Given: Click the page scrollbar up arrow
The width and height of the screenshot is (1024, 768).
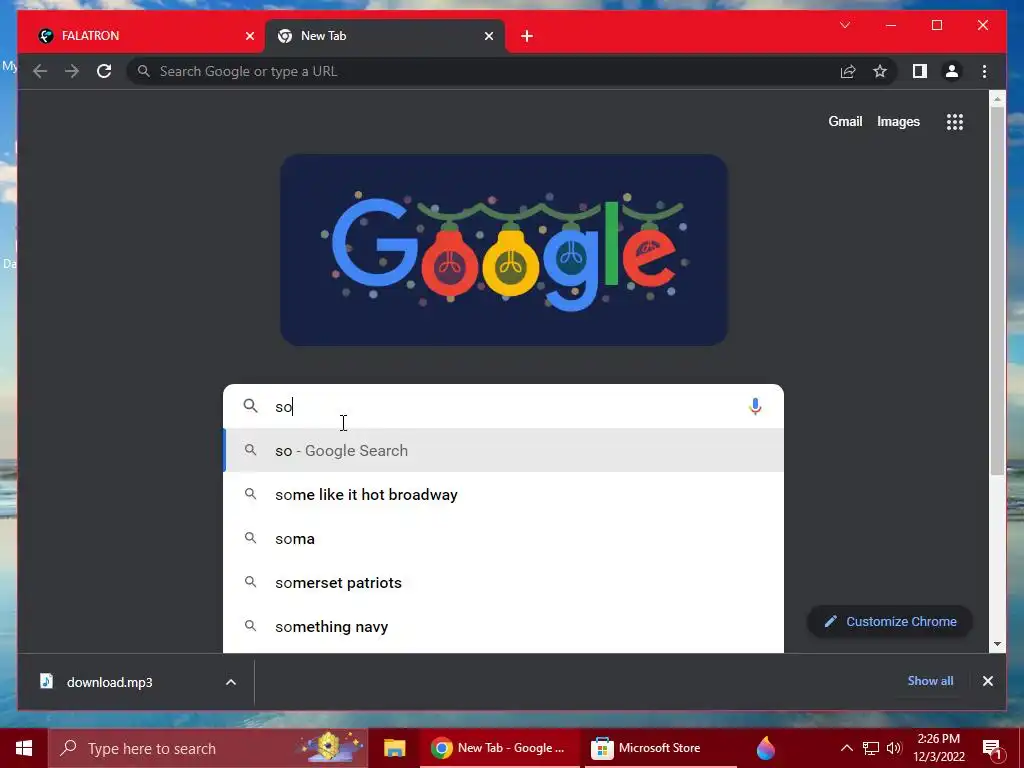Looking at the screenshot, I should (997, 99).
